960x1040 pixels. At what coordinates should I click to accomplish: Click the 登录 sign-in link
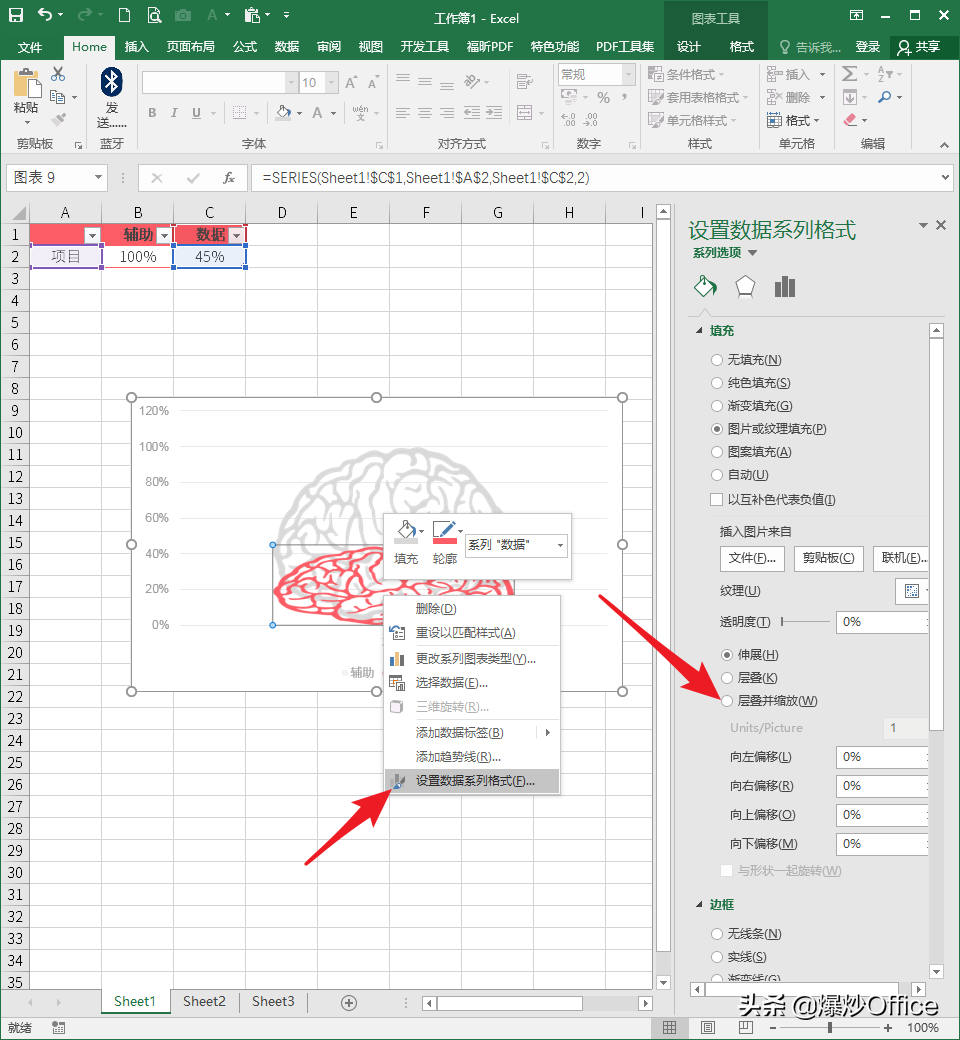867,46
